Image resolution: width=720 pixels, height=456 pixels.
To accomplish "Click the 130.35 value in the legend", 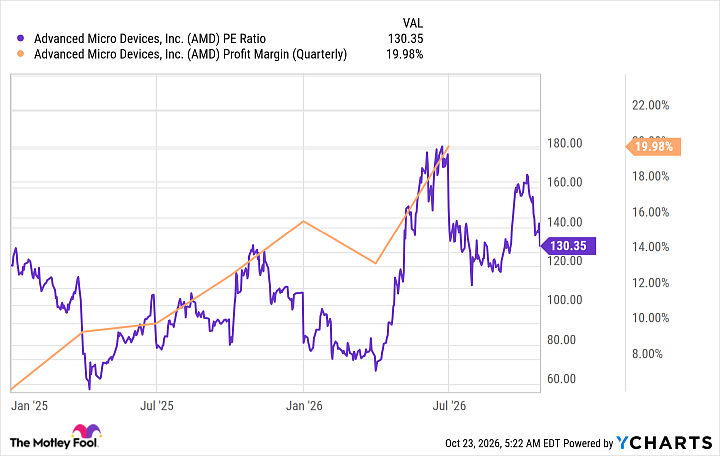I will pyautogui.click(x=405, y=39).
